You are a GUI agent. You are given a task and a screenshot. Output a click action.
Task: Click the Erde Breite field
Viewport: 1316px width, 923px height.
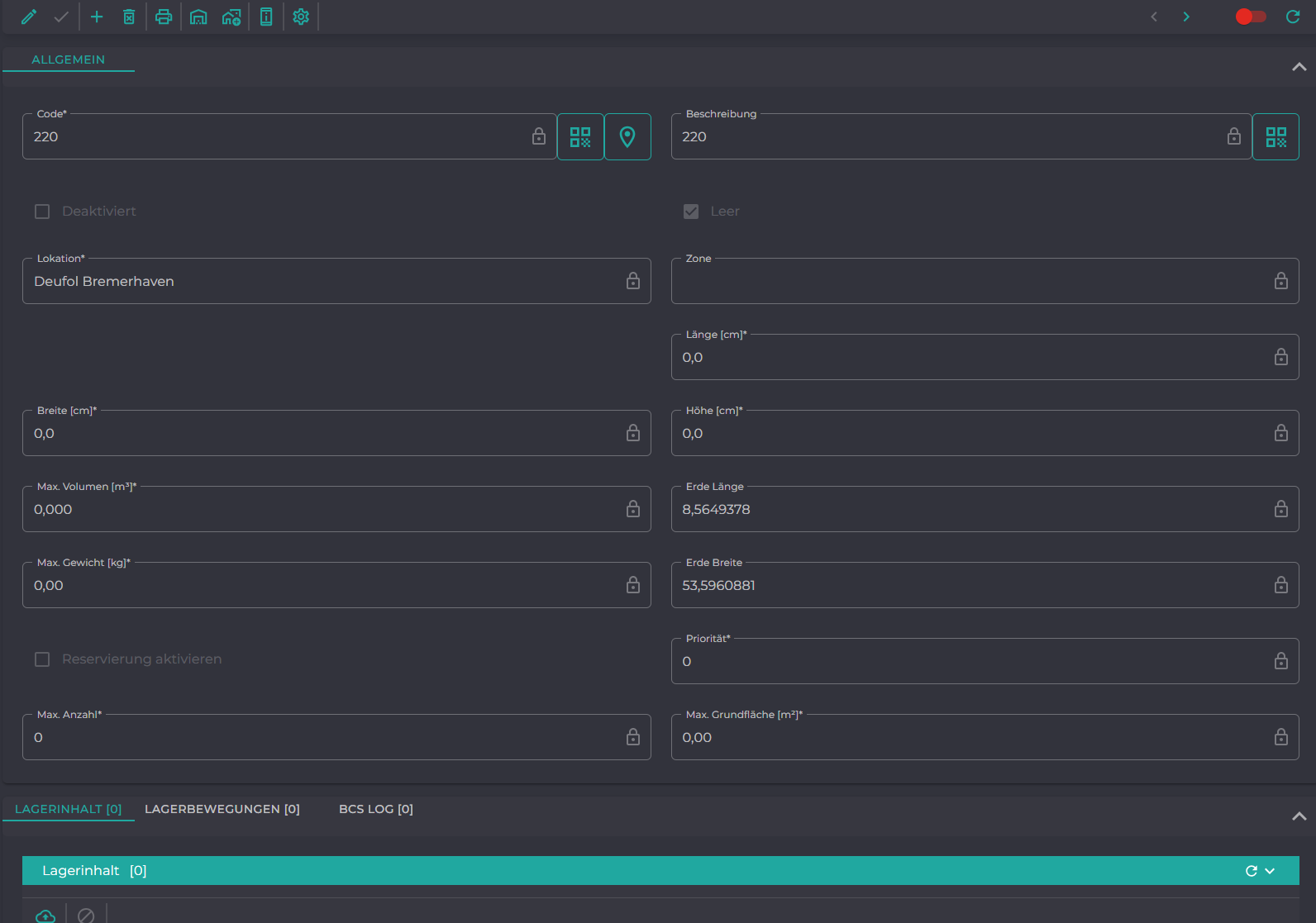[x=985, y=585]
